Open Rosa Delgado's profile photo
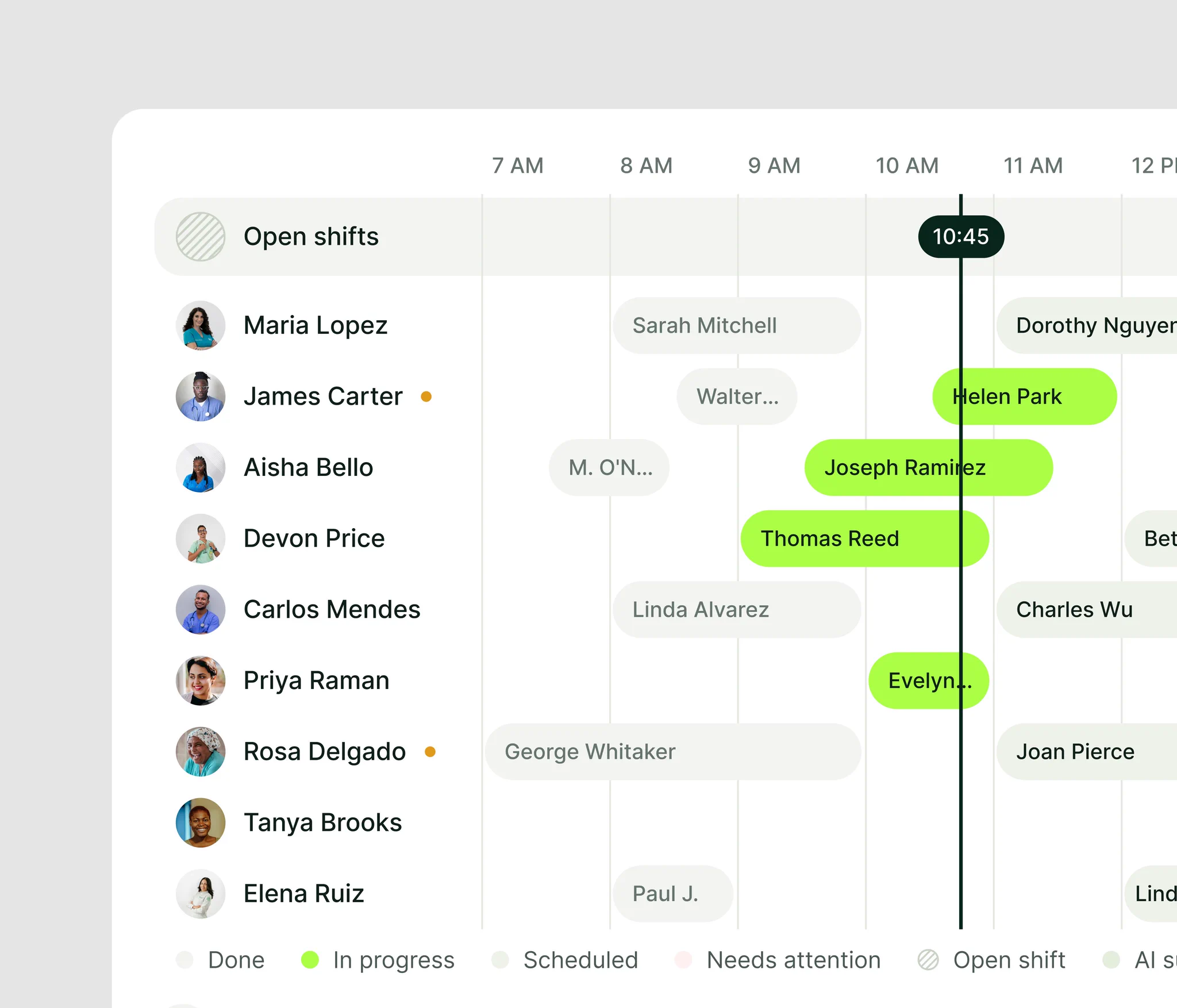1177x1008 pixels. pos(200,752)
